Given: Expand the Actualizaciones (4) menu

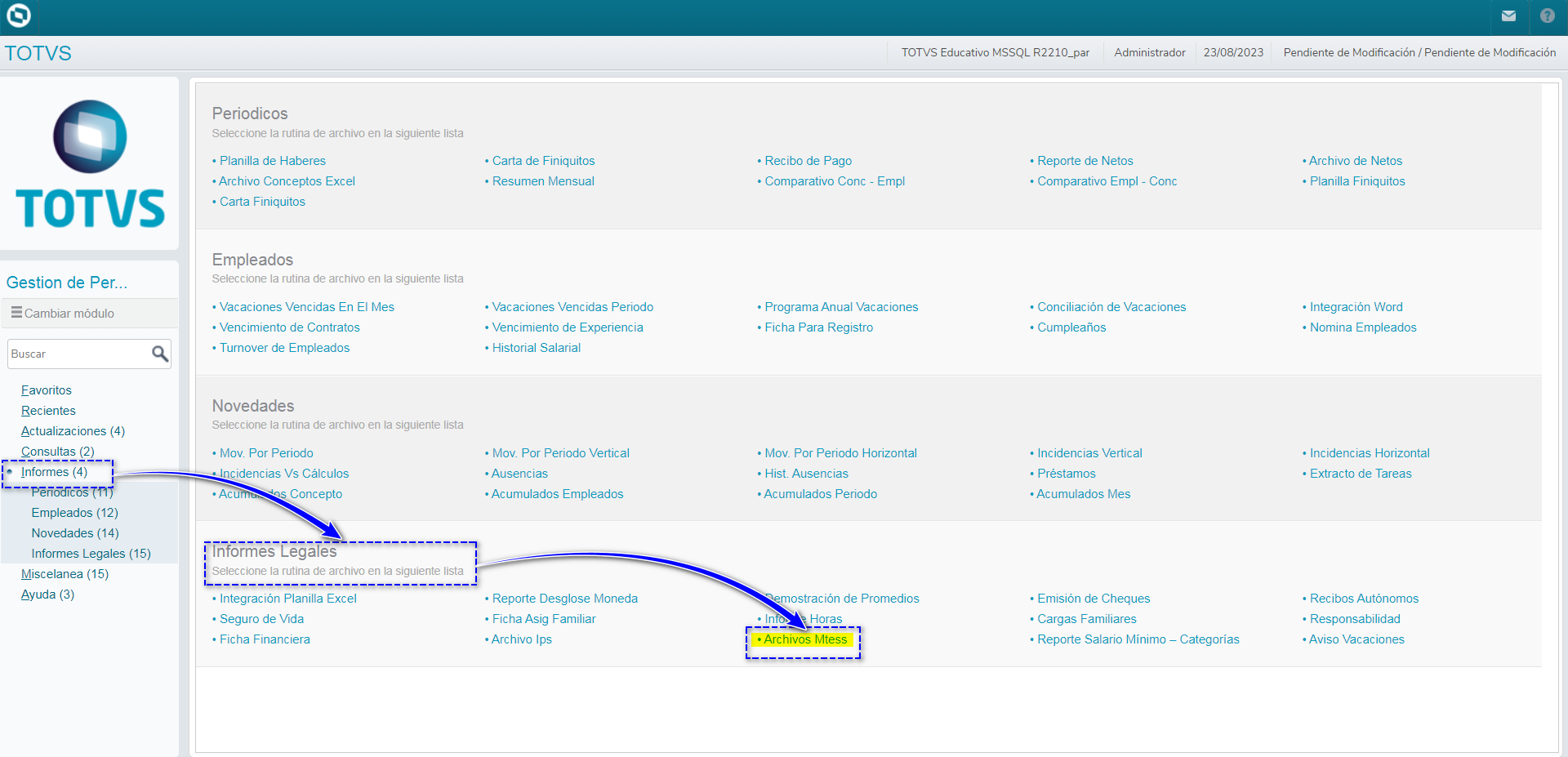Looking at the screenshot, I should point(73,431).
